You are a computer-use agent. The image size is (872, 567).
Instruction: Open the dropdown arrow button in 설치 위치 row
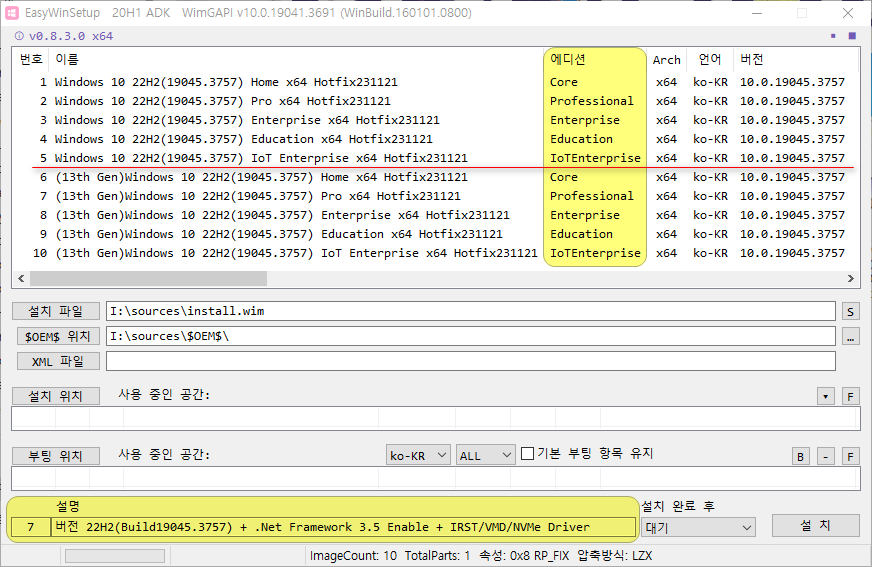(x=826, y=396)
